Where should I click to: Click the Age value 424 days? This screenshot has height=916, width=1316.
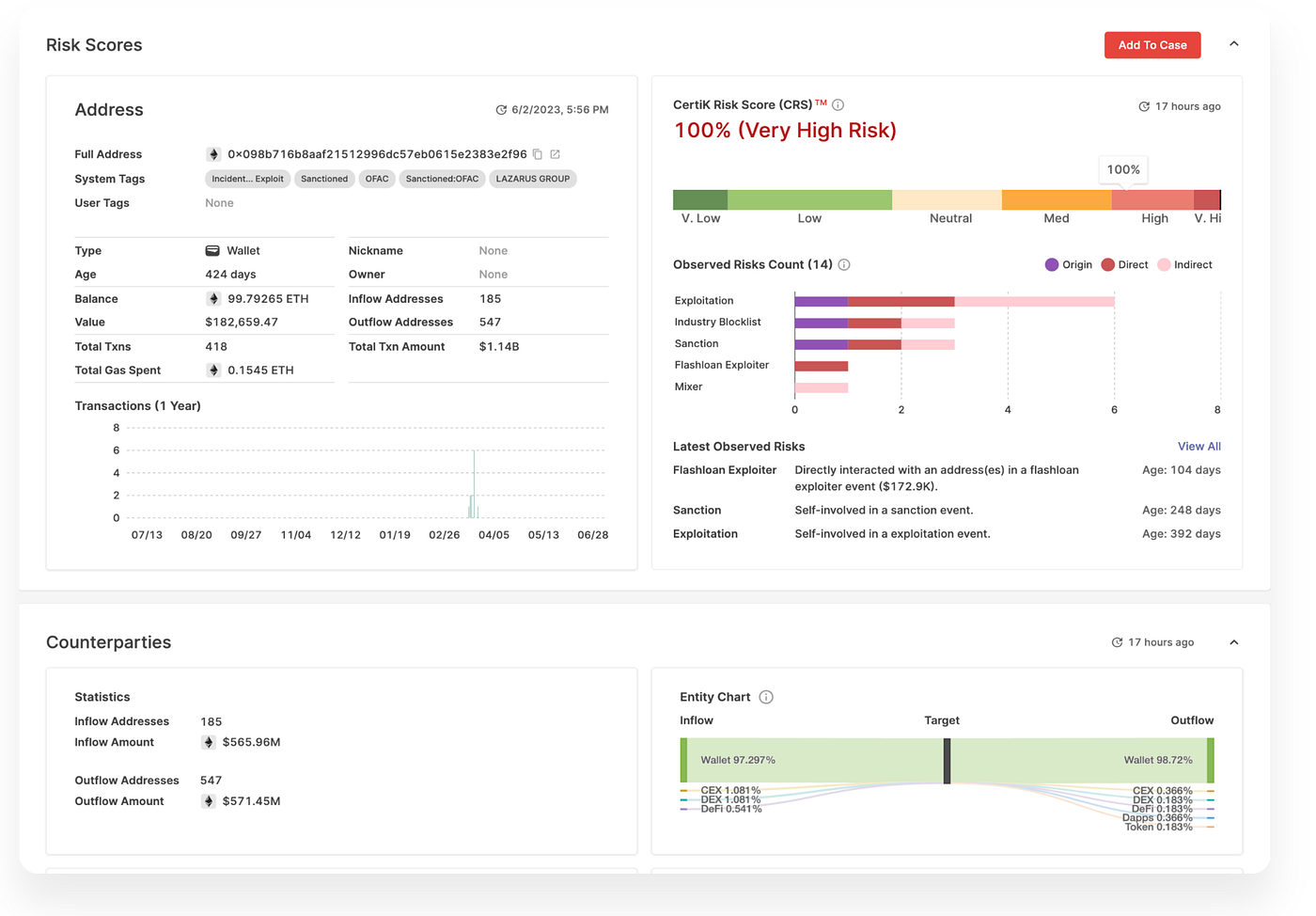(230, 275)
